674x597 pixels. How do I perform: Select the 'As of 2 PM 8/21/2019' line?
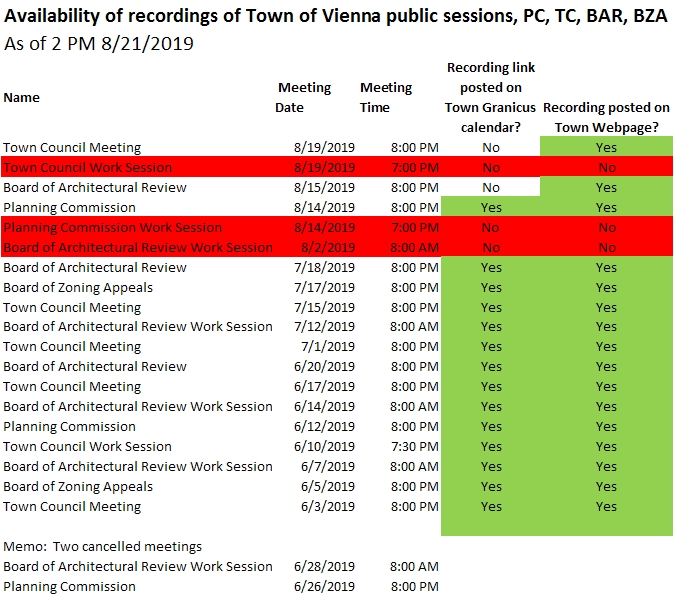(x=99, y=44)
